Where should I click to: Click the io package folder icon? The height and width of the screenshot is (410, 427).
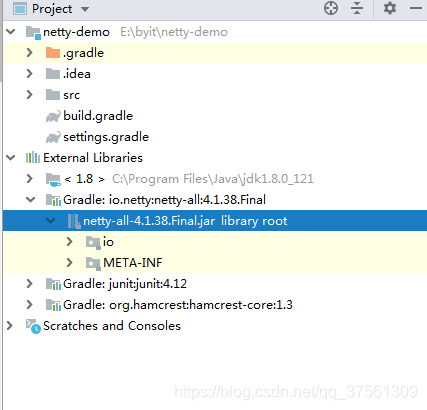[x=93, y=242]
